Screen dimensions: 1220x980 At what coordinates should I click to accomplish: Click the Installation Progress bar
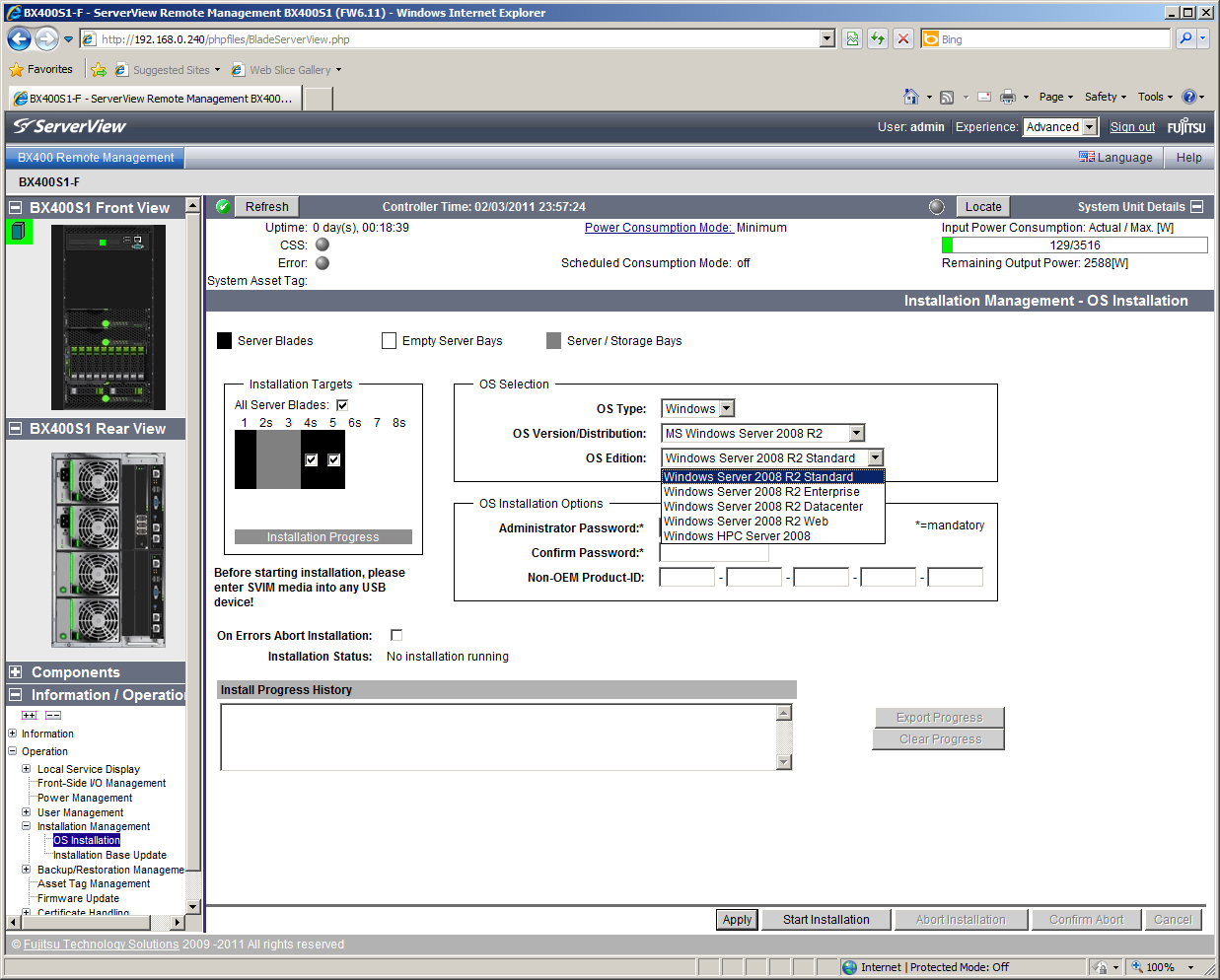point(323,537)
